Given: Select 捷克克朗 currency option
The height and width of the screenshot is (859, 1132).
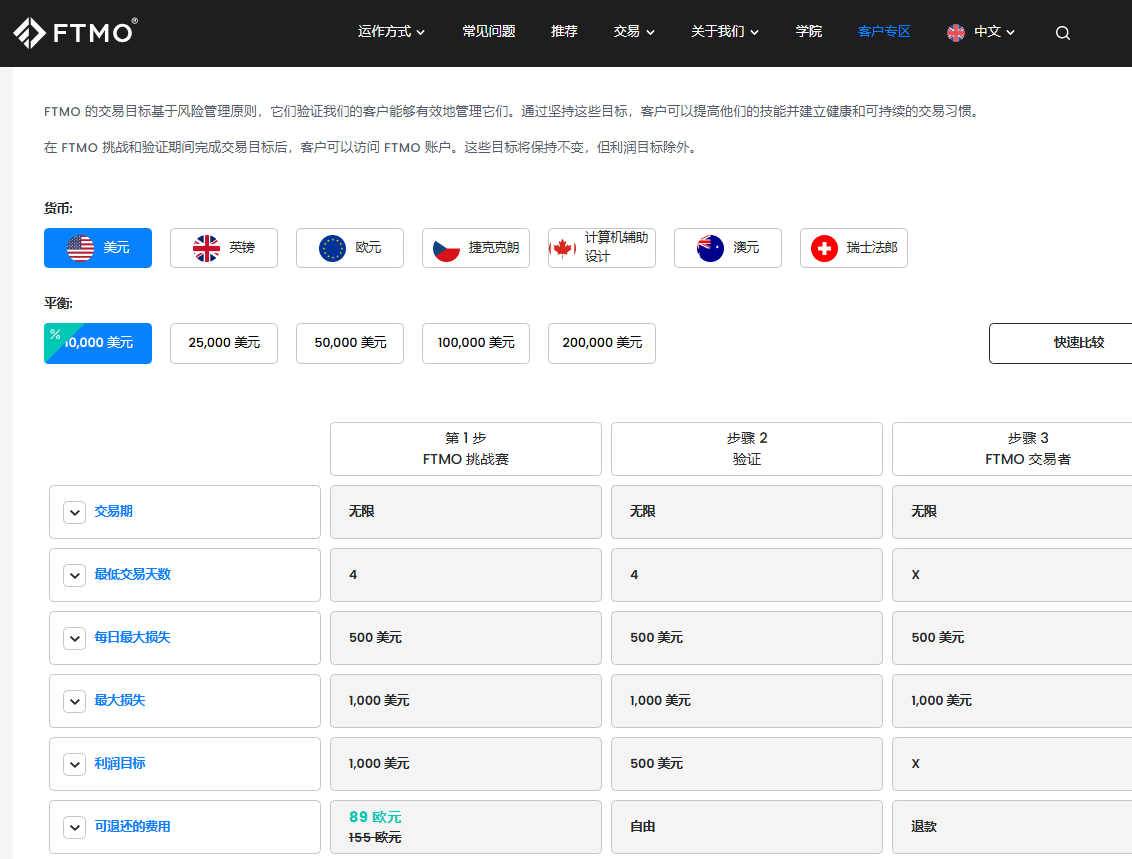Looking at the screenshot, I should [476, 248].
